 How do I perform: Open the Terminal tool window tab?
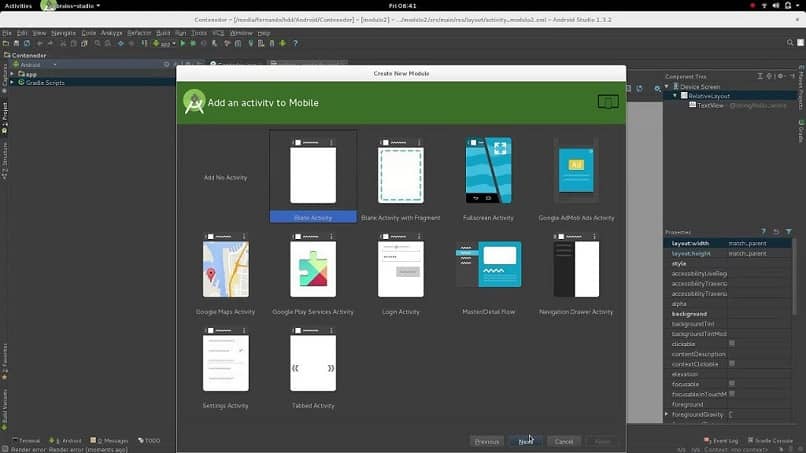pos(26,441)
